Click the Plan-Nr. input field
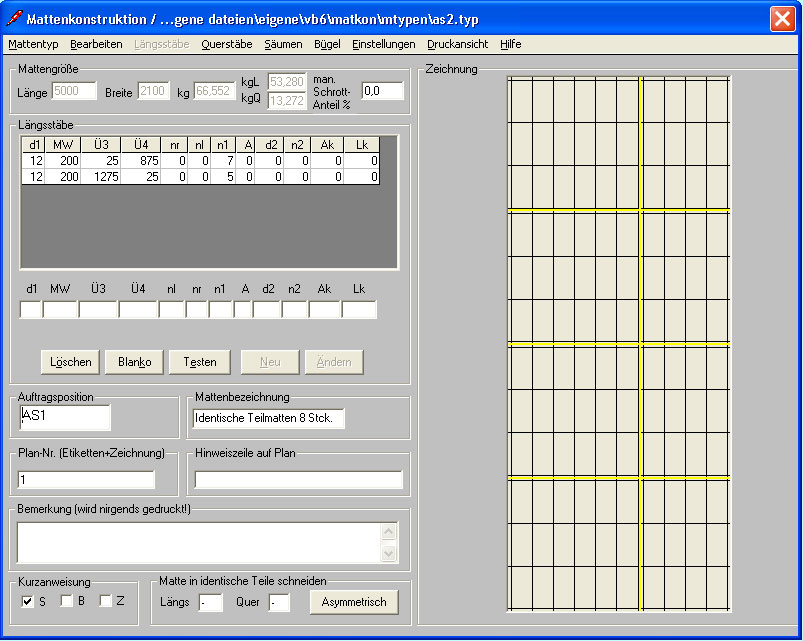 pos(86,480)
